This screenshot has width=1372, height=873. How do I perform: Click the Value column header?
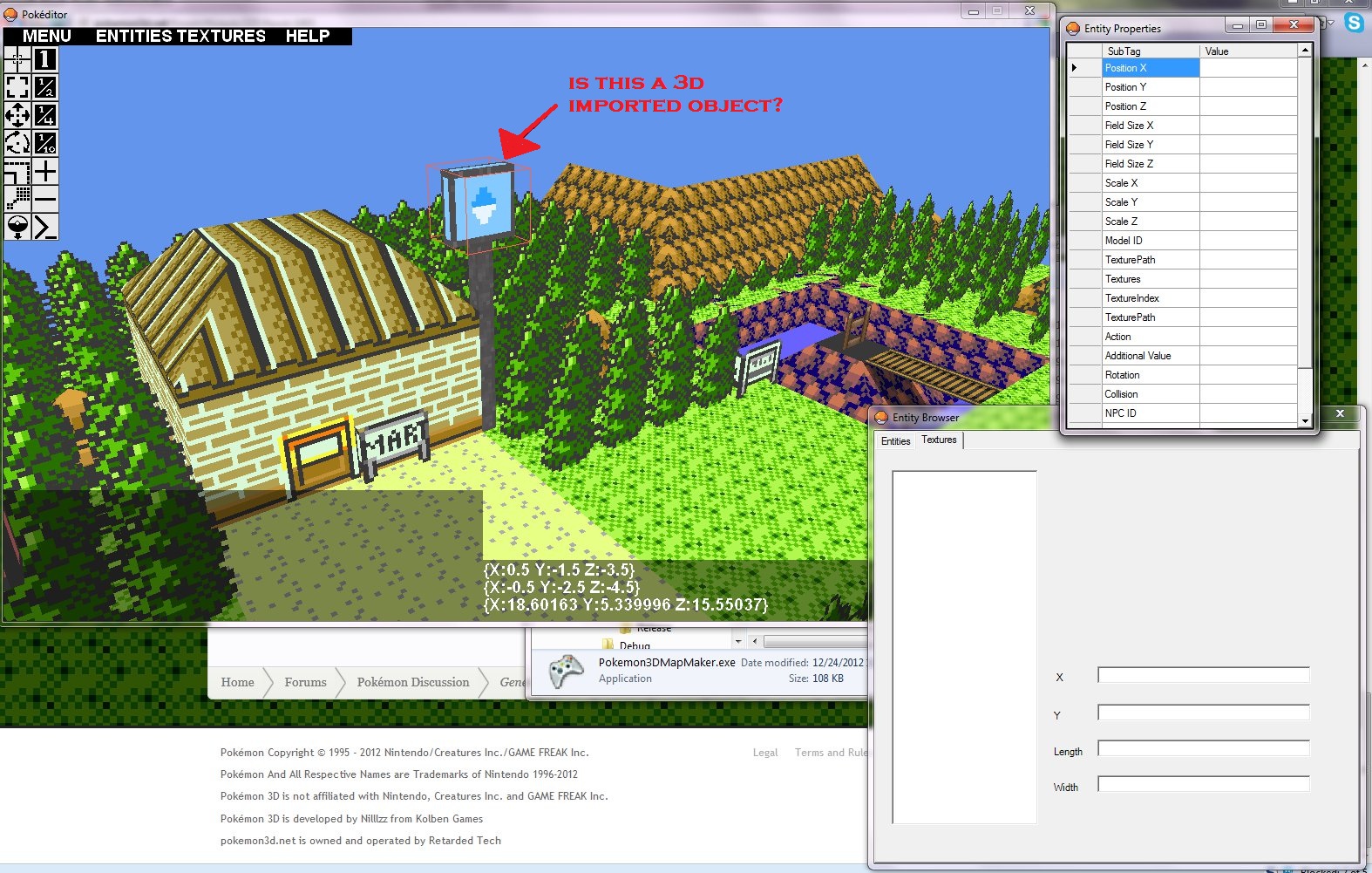[x=1248, y=51]
